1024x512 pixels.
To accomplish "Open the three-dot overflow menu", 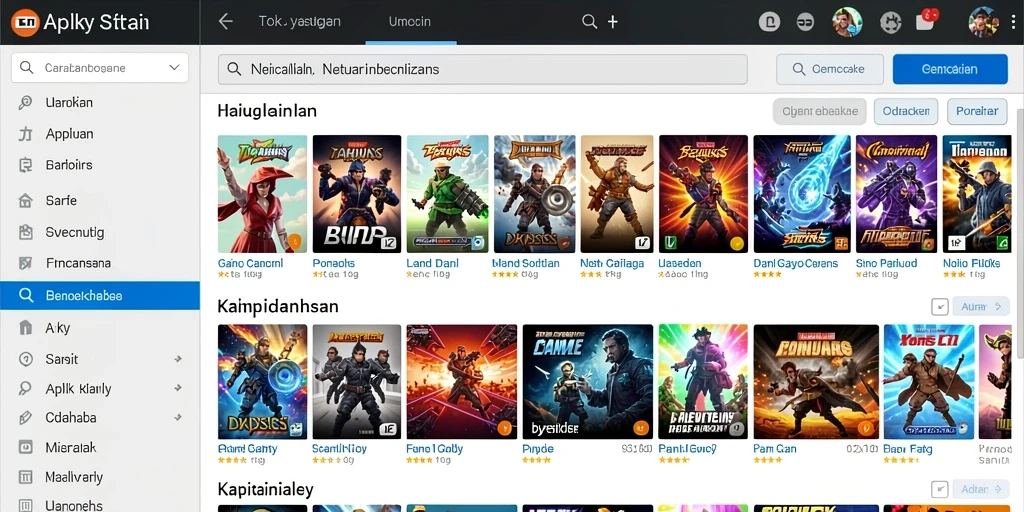I will [x=1012, y=22].
